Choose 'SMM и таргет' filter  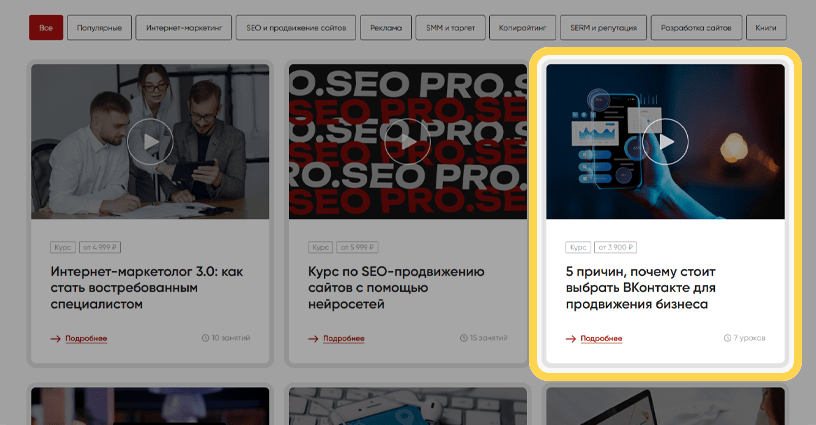(450, 28)
